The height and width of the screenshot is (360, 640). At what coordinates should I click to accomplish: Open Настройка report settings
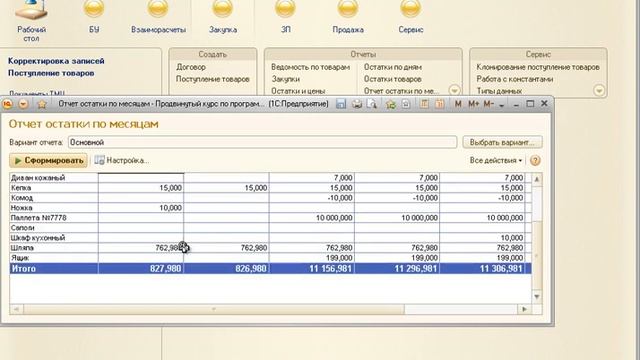tap(122, 160)
